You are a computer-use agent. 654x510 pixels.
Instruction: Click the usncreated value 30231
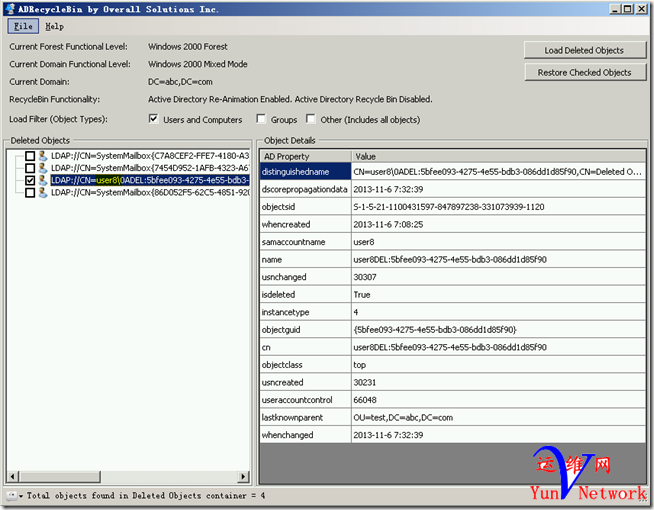[498, 382]
